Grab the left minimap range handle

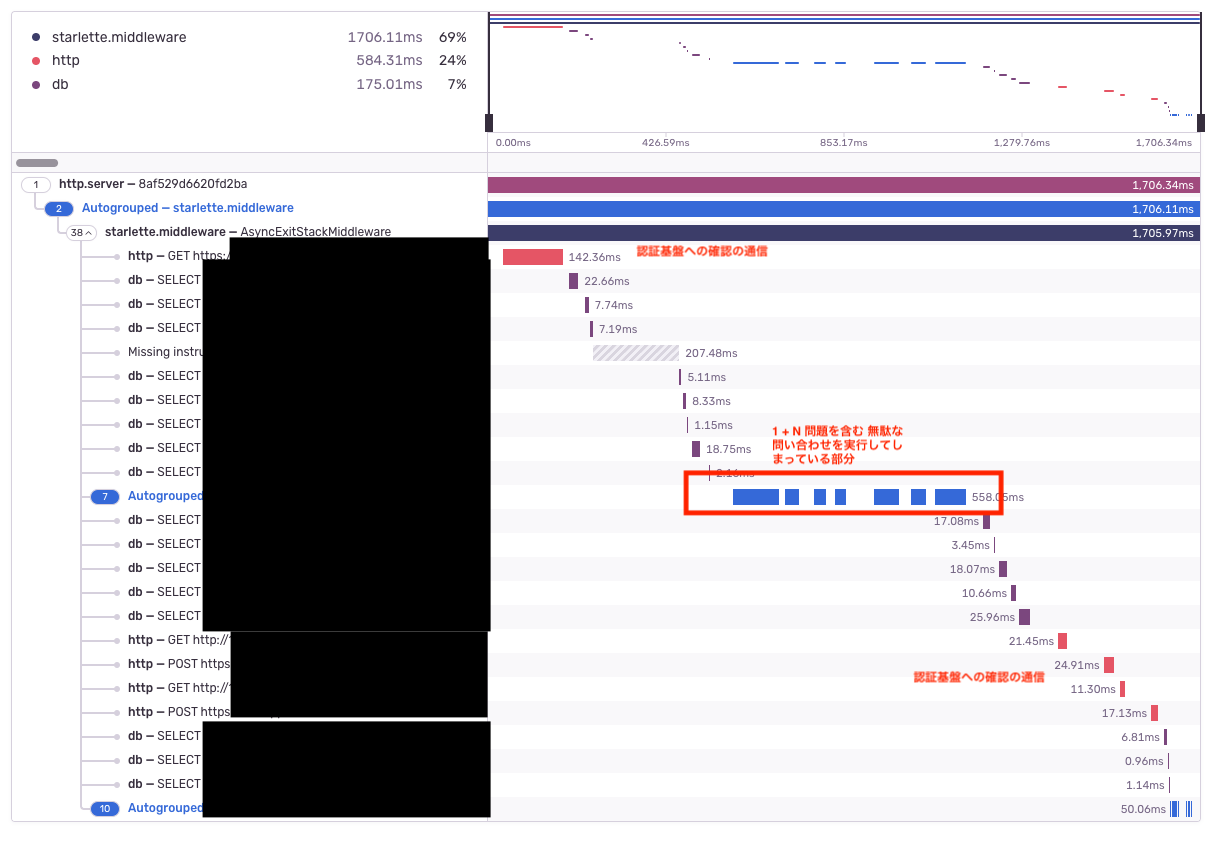[489, 123]
